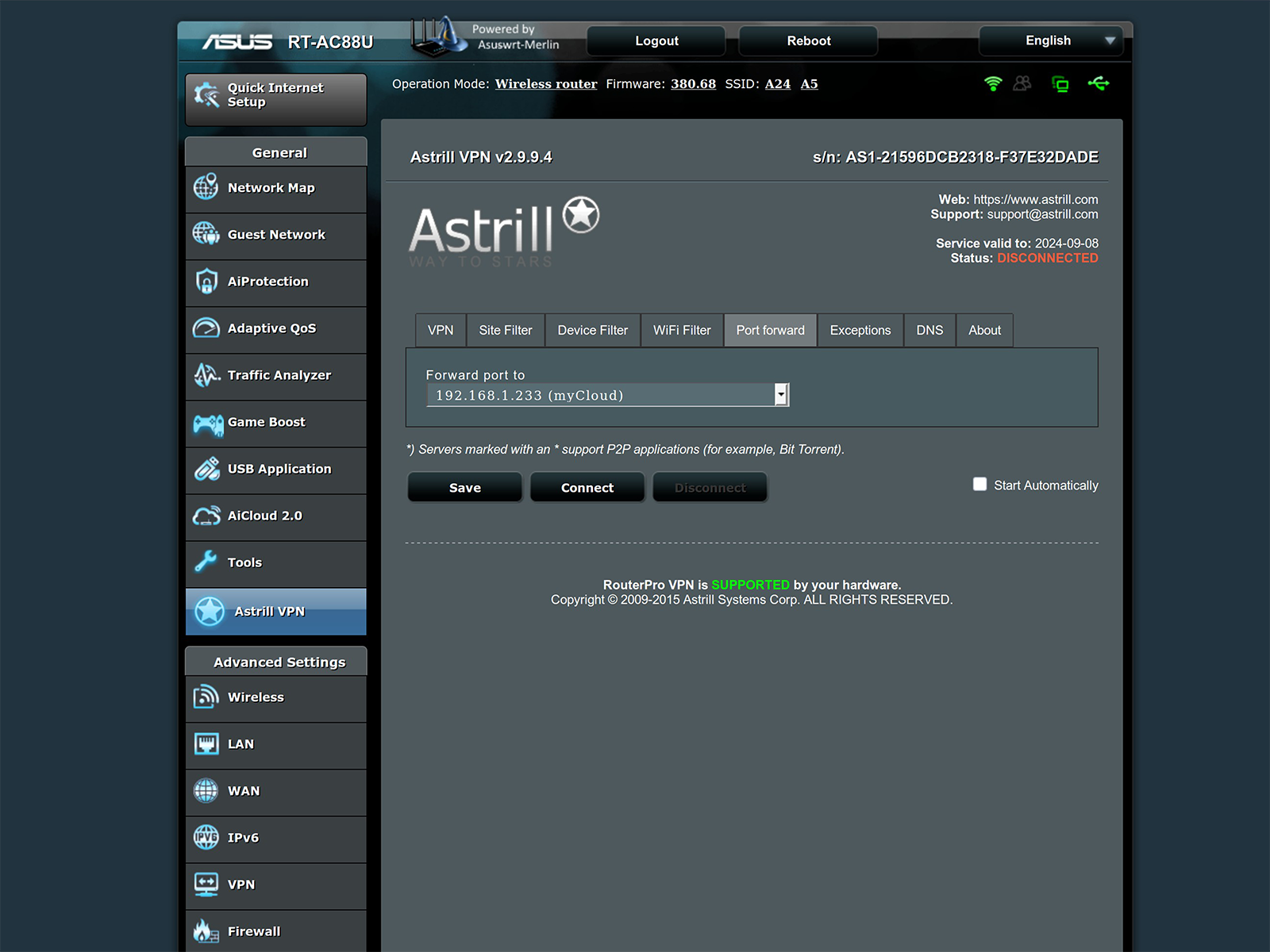Click the https://www.astrill.com web address

click(x=1036, y=199)
